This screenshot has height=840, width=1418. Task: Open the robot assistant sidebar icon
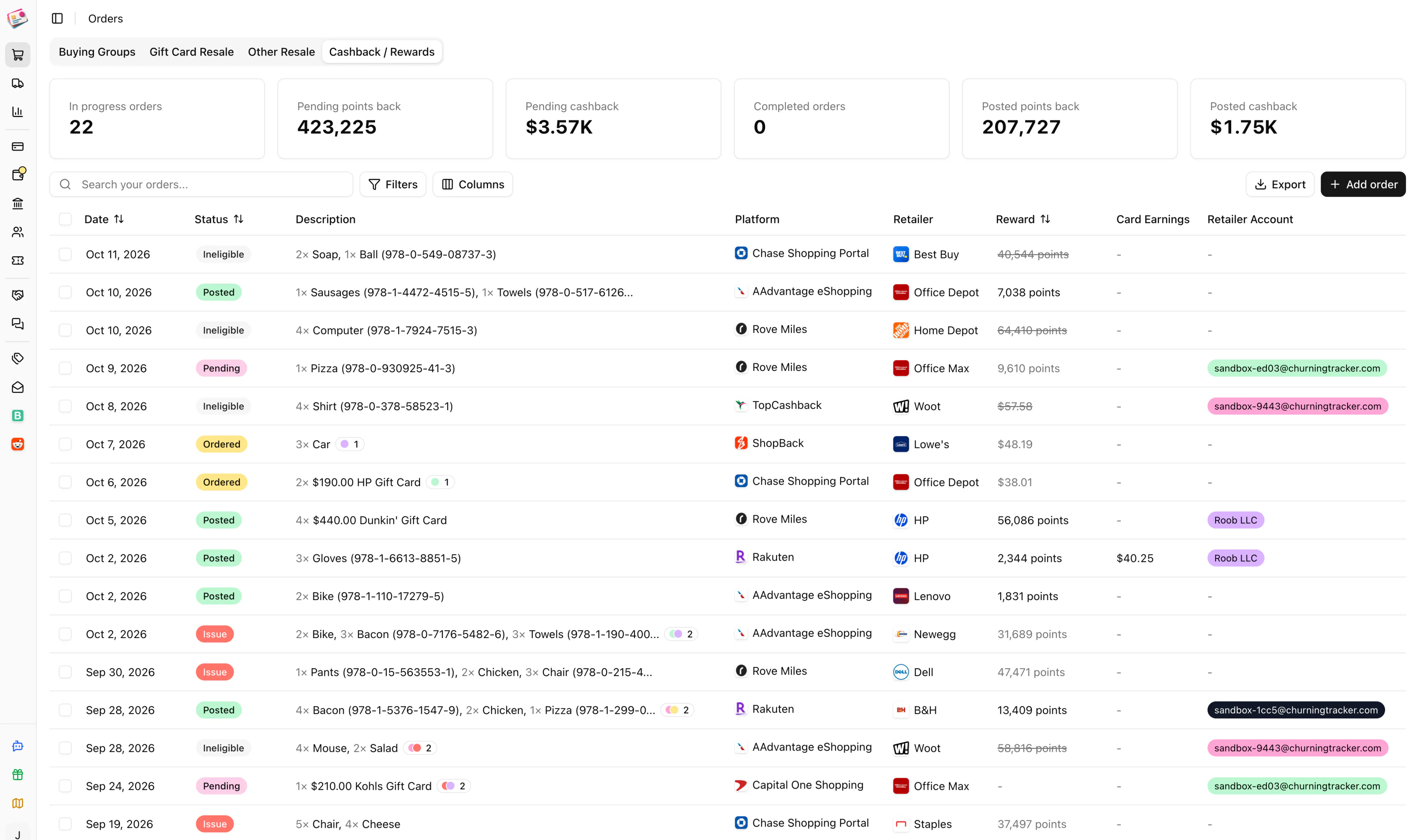18,746
